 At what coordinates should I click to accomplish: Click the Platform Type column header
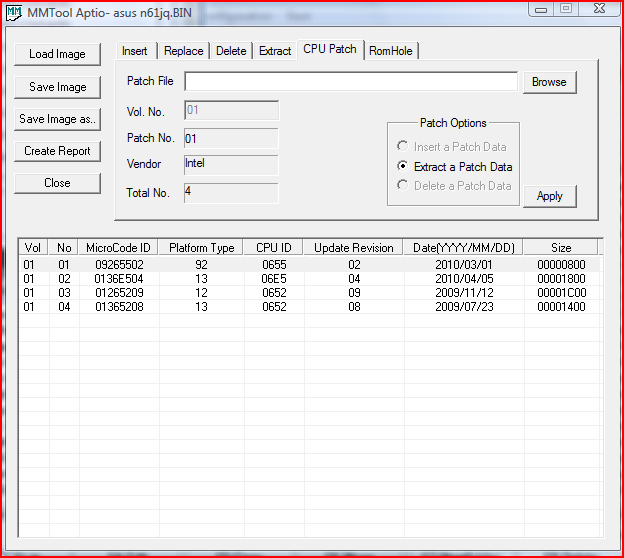click(201, 248)
